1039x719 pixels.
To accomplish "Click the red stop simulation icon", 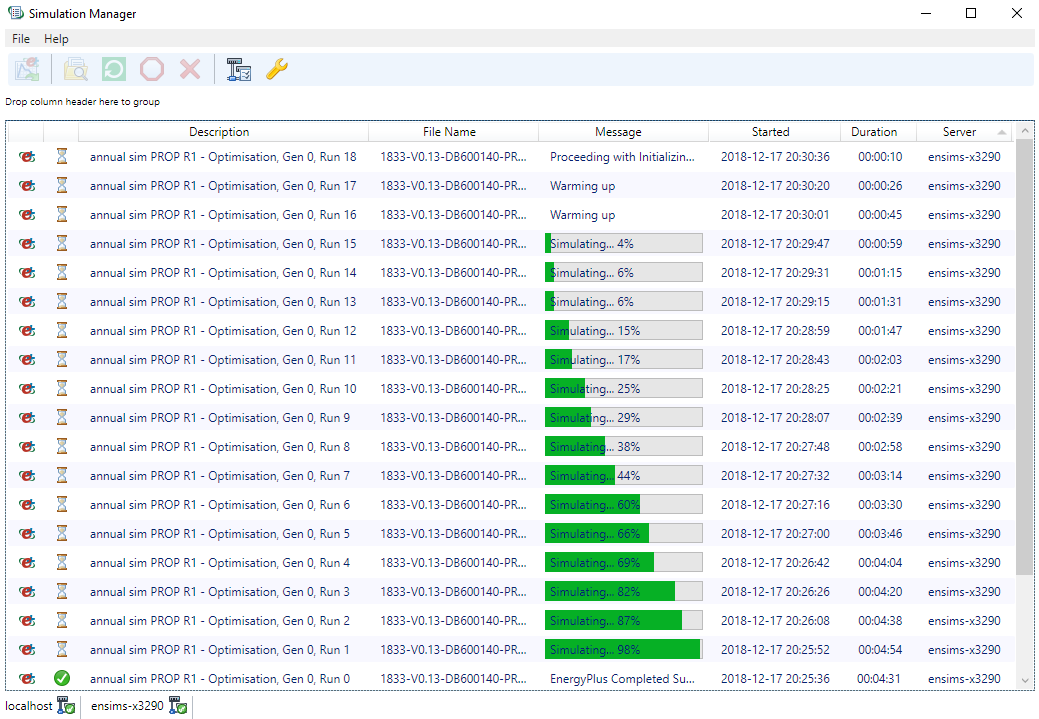I will [152, 69].
